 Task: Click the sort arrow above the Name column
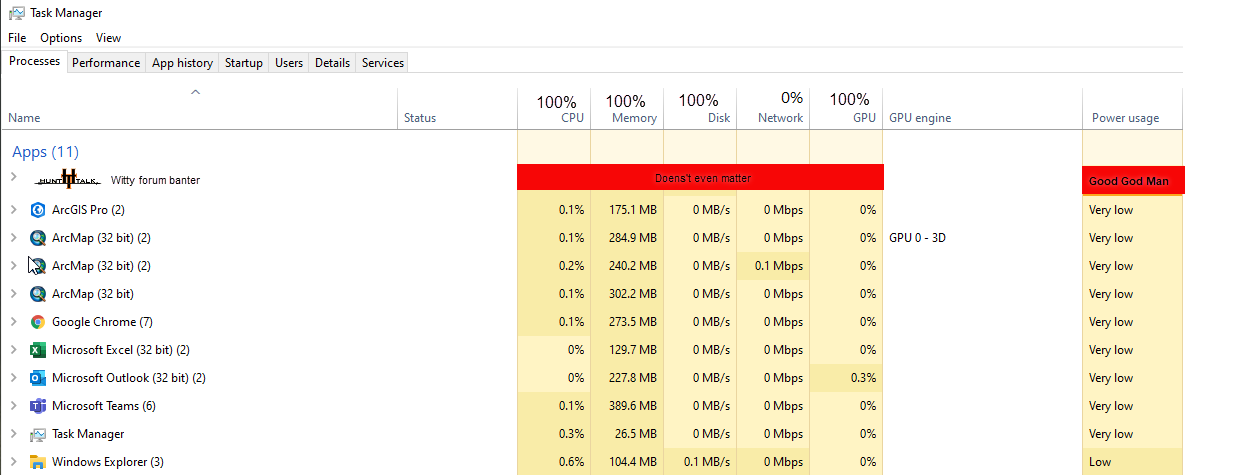(x=196, y=92)
